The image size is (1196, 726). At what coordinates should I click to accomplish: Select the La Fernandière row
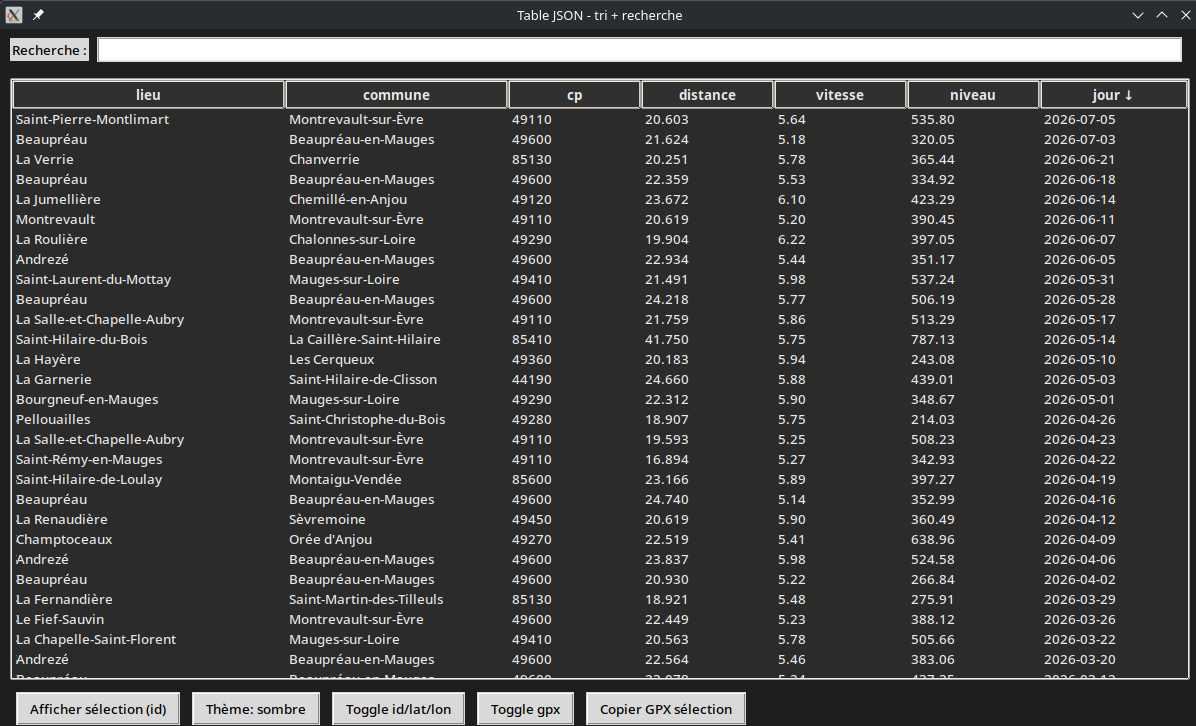point(600,599)
